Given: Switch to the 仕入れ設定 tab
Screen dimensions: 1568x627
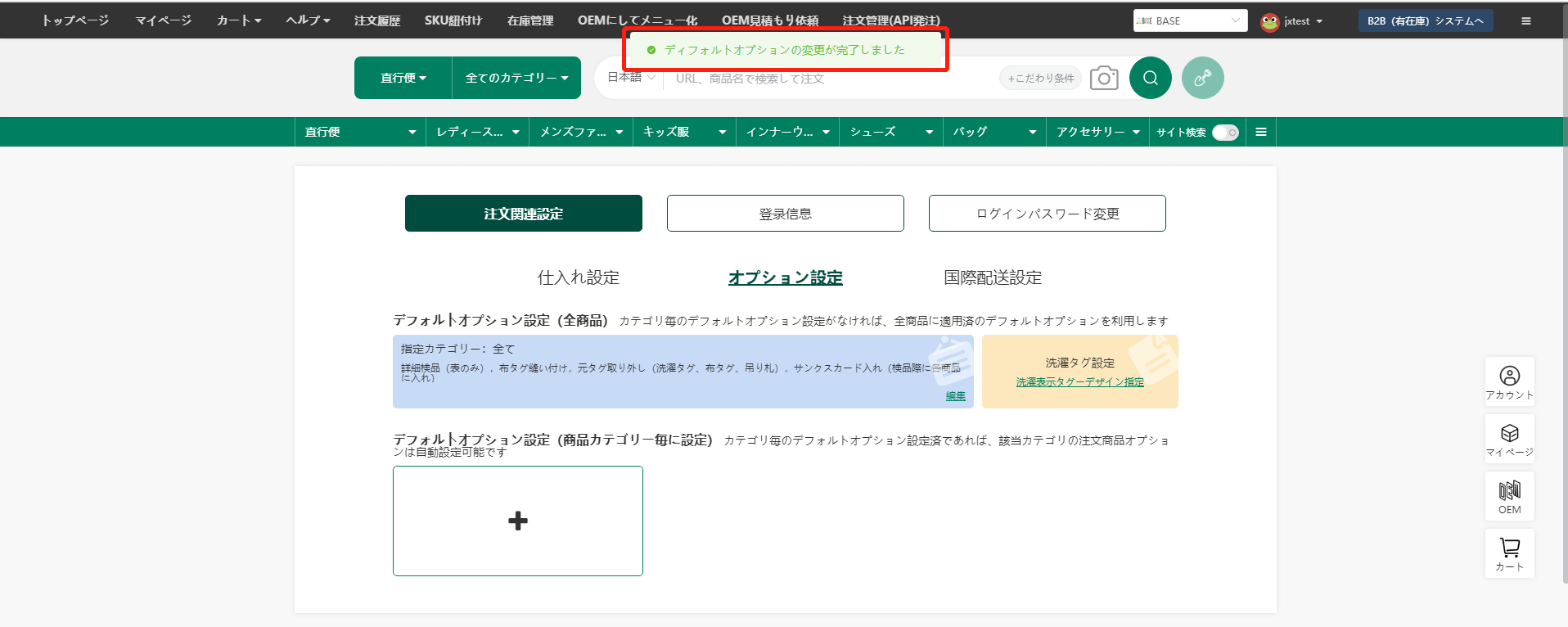Looking at the screenshot, I should click(x=578, y=278).
